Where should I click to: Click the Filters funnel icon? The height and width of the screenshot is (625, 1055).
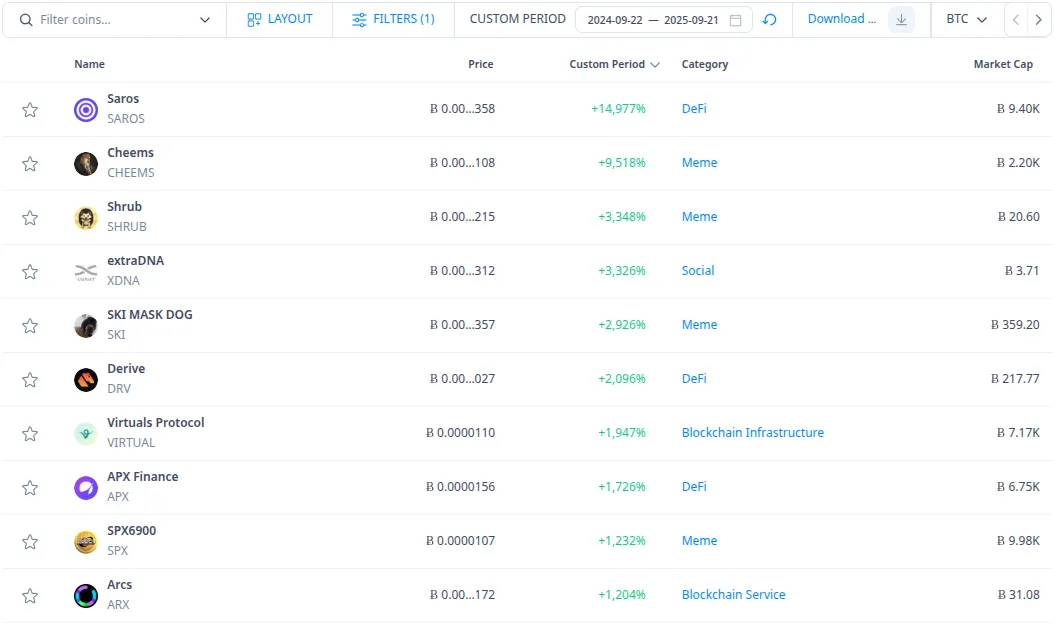[361, 18]
